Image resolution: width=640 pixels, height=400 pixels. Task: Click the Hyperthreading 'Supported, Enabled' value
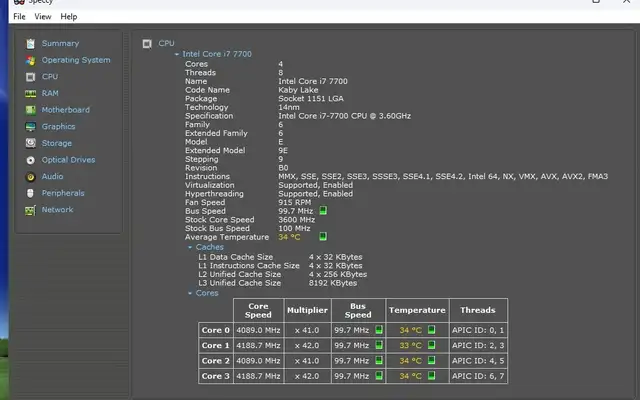click(x=316, y=194)
